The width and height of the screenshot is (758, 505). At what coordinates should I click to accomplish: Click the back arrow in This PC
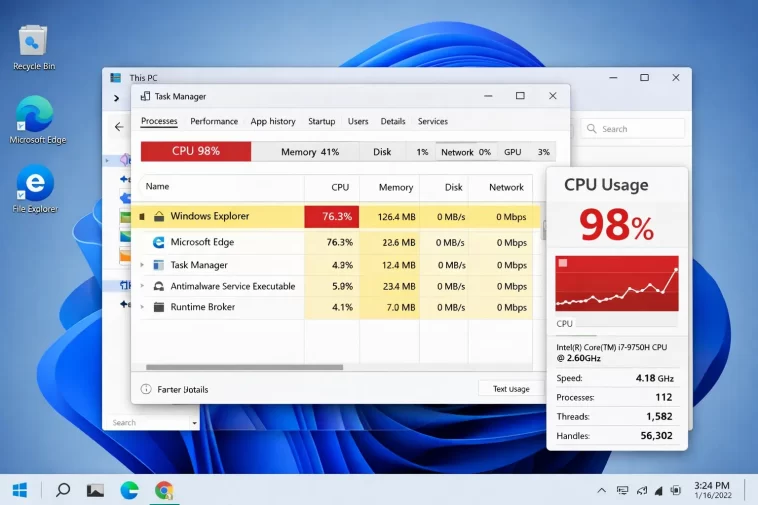[x=119, y=127]
